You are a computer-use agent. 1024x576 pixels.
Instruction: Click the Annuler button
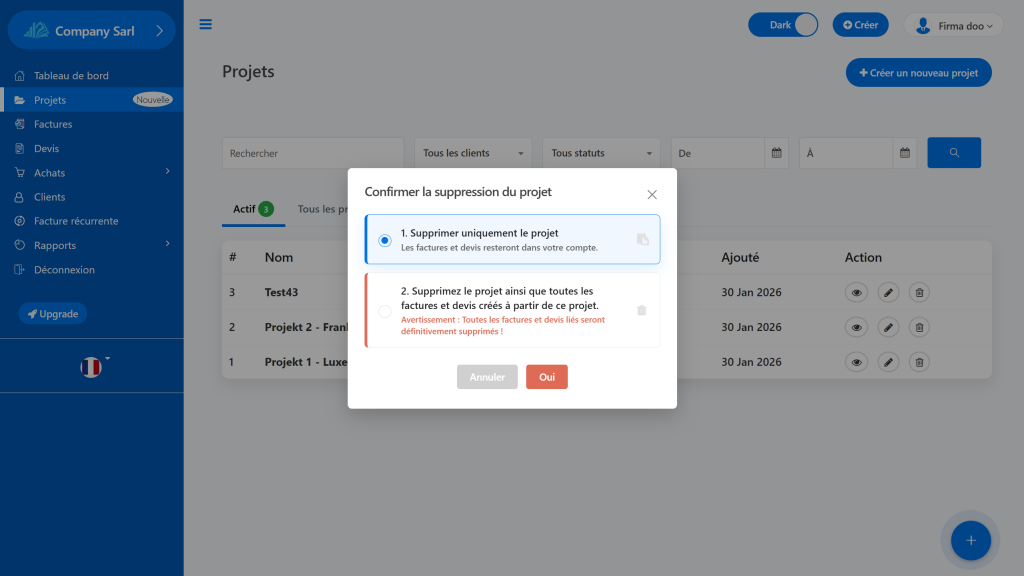tap(487, 377)
